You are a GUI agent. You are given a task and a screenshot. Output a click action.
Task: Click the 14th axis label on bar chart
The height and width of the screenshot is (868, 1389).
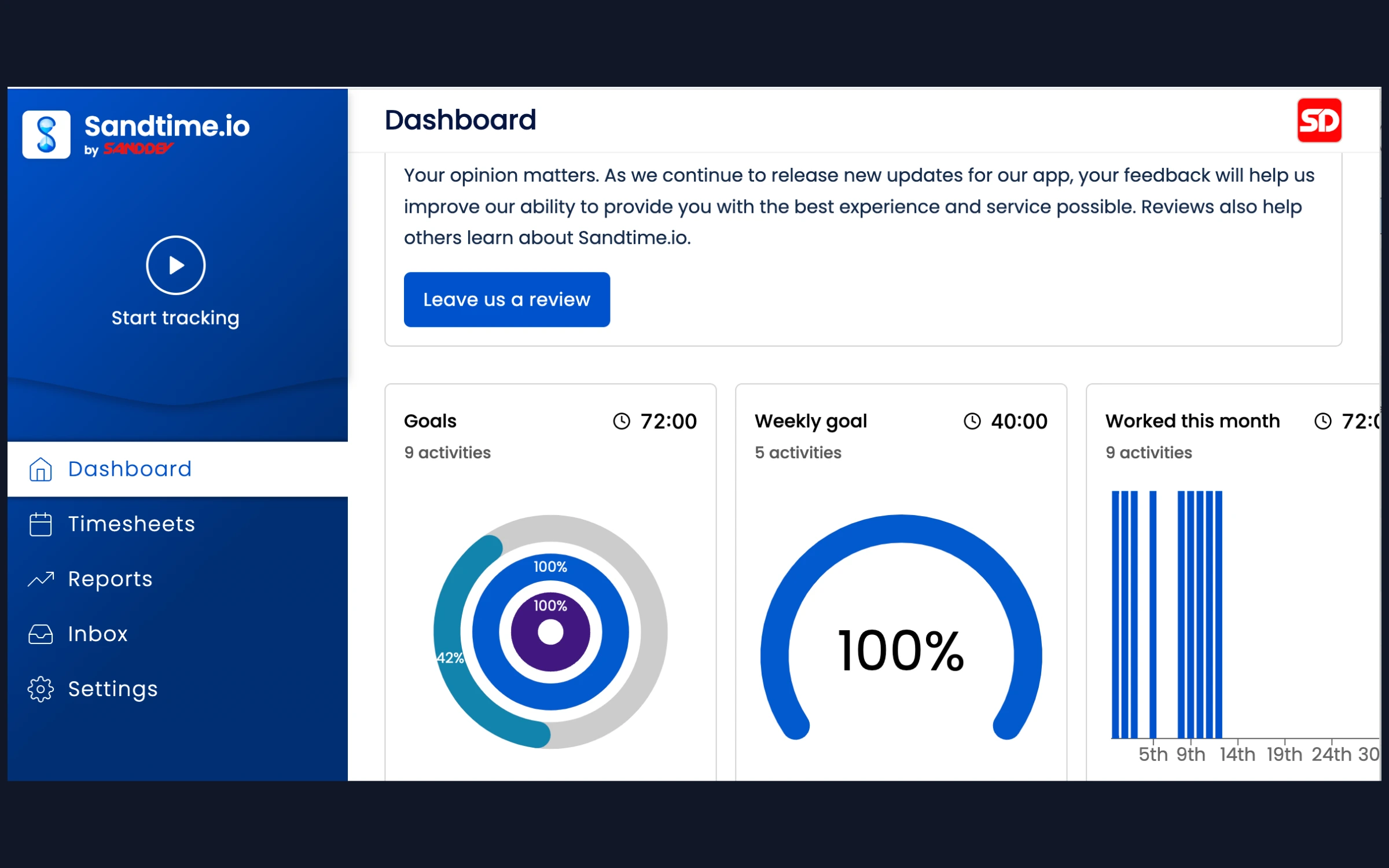point(1237,755)
